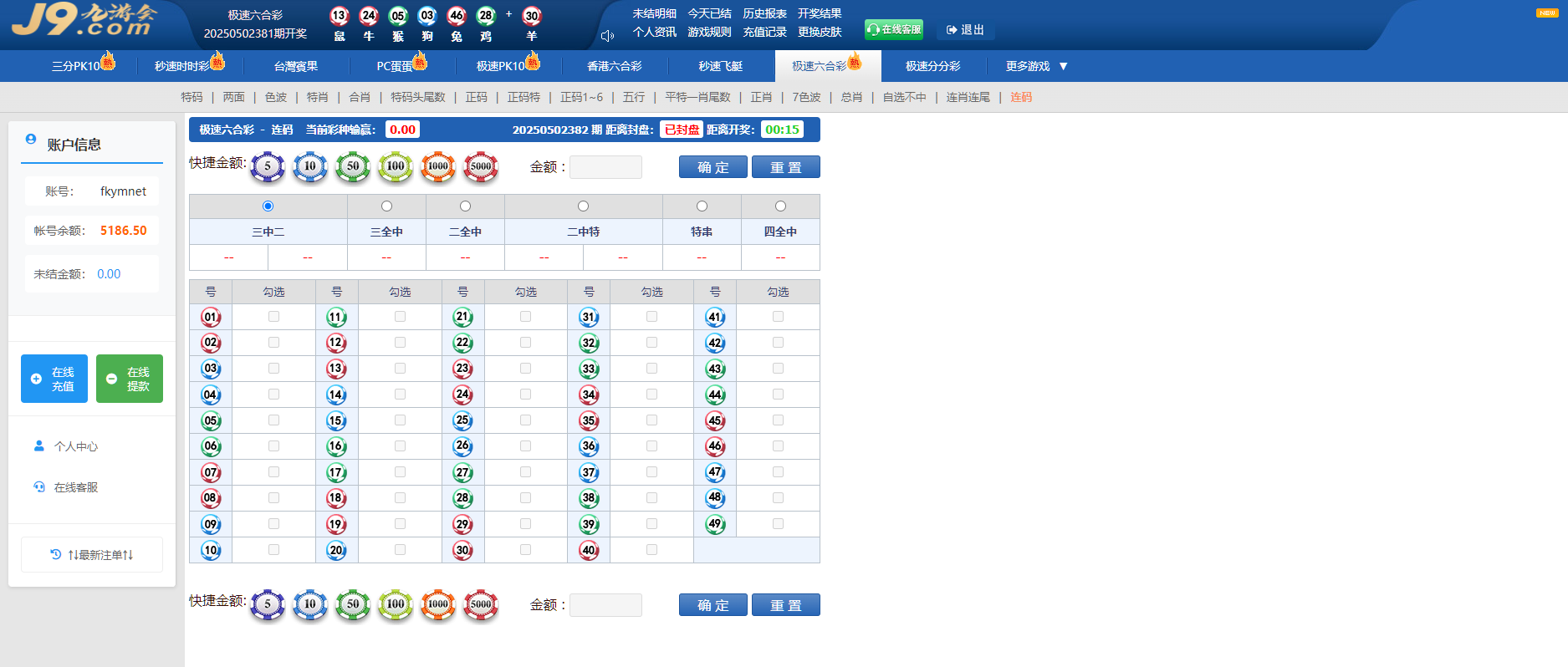The width and height of the screenshot is (1568, 667).
Task: Pick the 5000 chip in bottom quick amounts
Action: 481,604
